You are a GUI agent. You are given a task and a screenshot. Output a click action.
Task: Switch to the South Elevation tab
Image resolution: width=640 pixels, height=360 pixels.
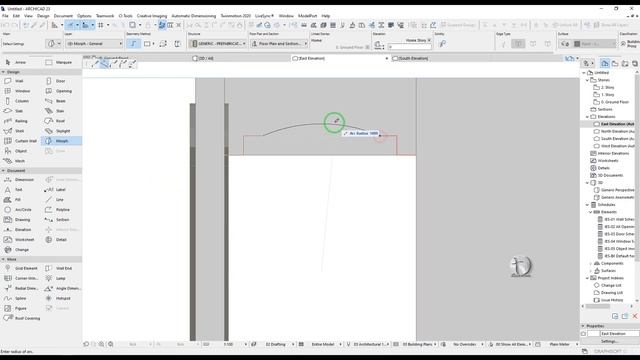413,58
